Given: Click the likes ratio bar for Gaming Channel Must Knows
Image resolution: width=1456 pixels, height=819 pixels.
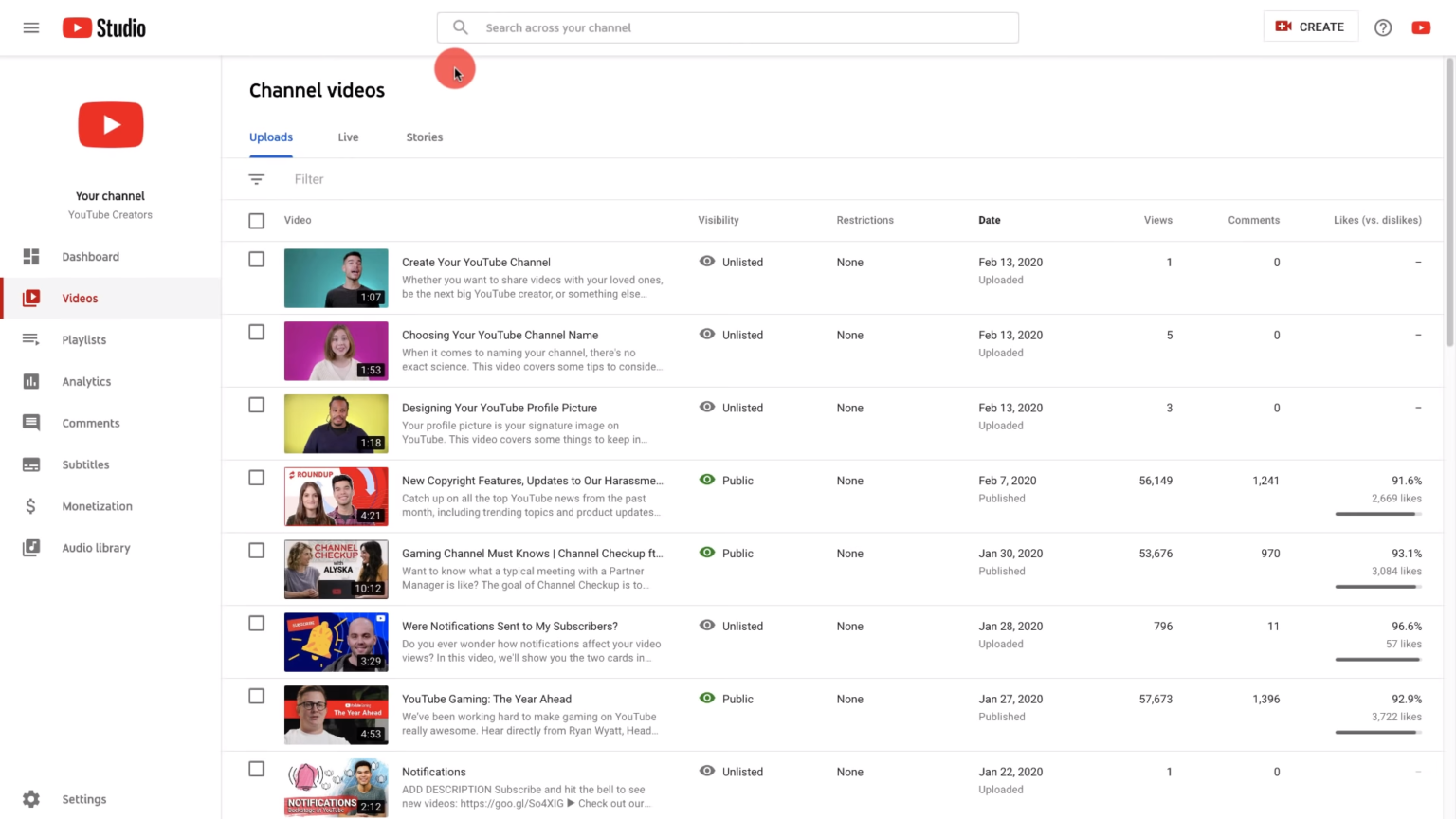Looking at the screenshot, I should pos(1377,586).
